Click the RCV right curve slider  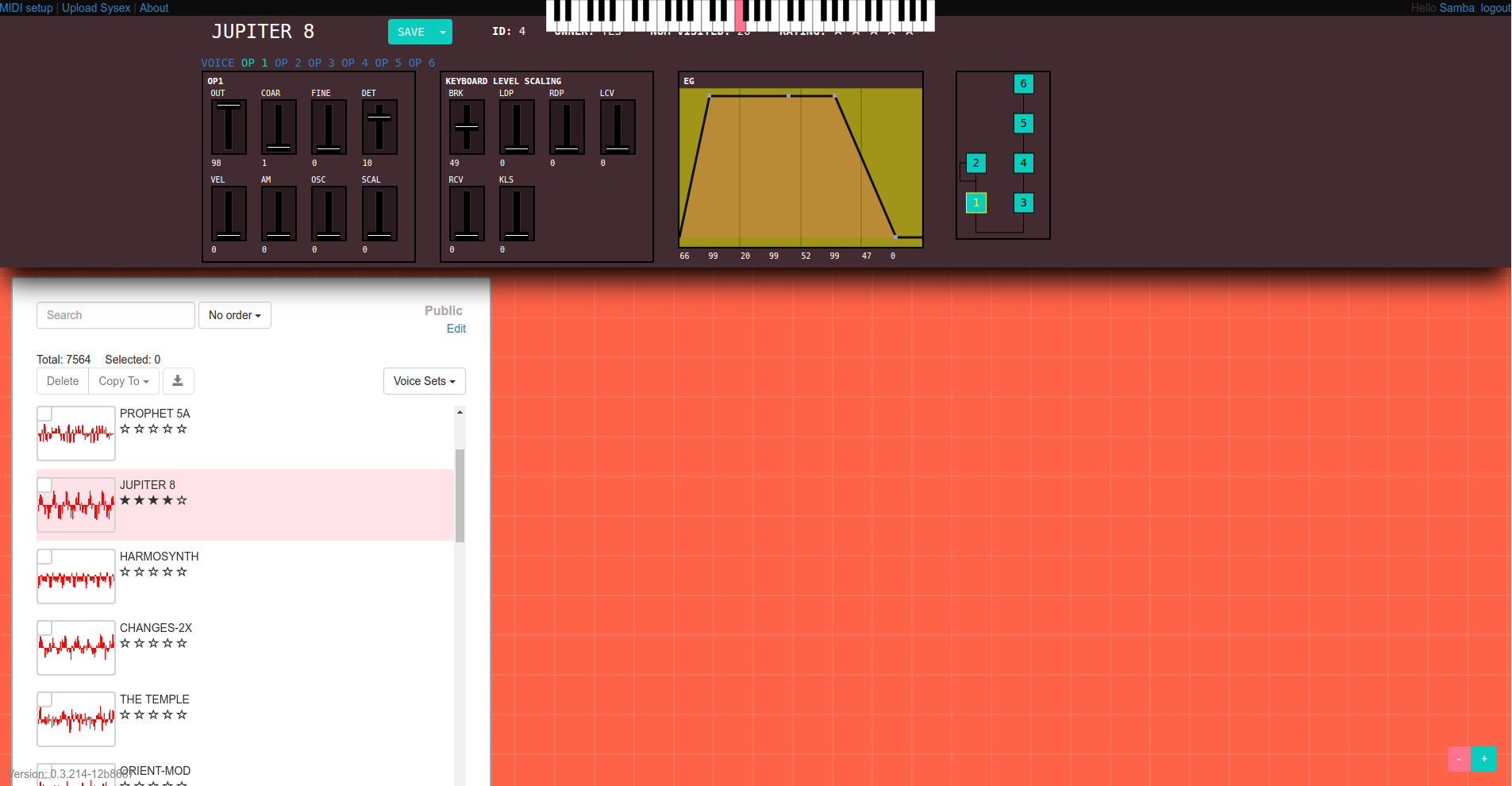[467, 214]
